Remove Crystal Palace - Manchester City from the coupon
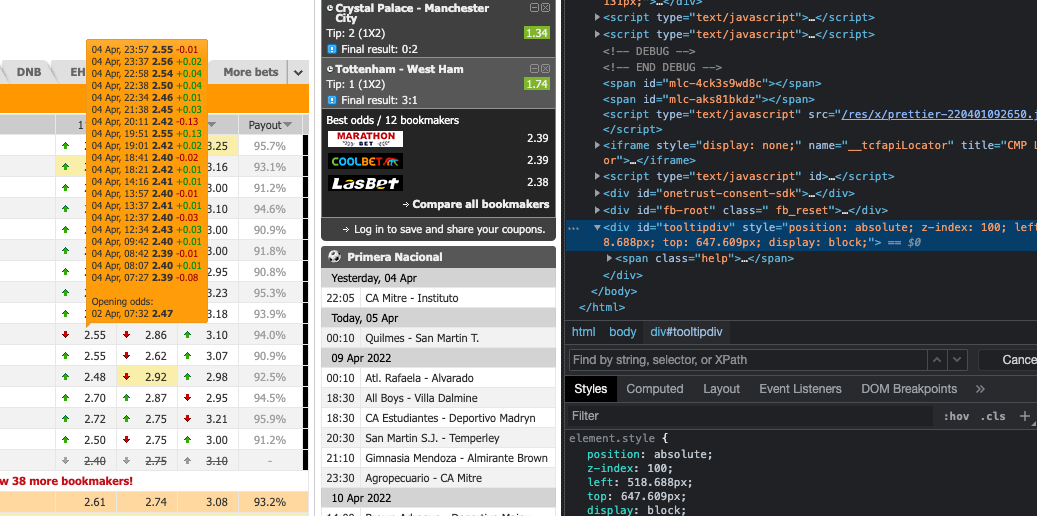Image resolution: width=1037 pixels, height=516 pixels. pyautogui.click(x=545, y=8)
